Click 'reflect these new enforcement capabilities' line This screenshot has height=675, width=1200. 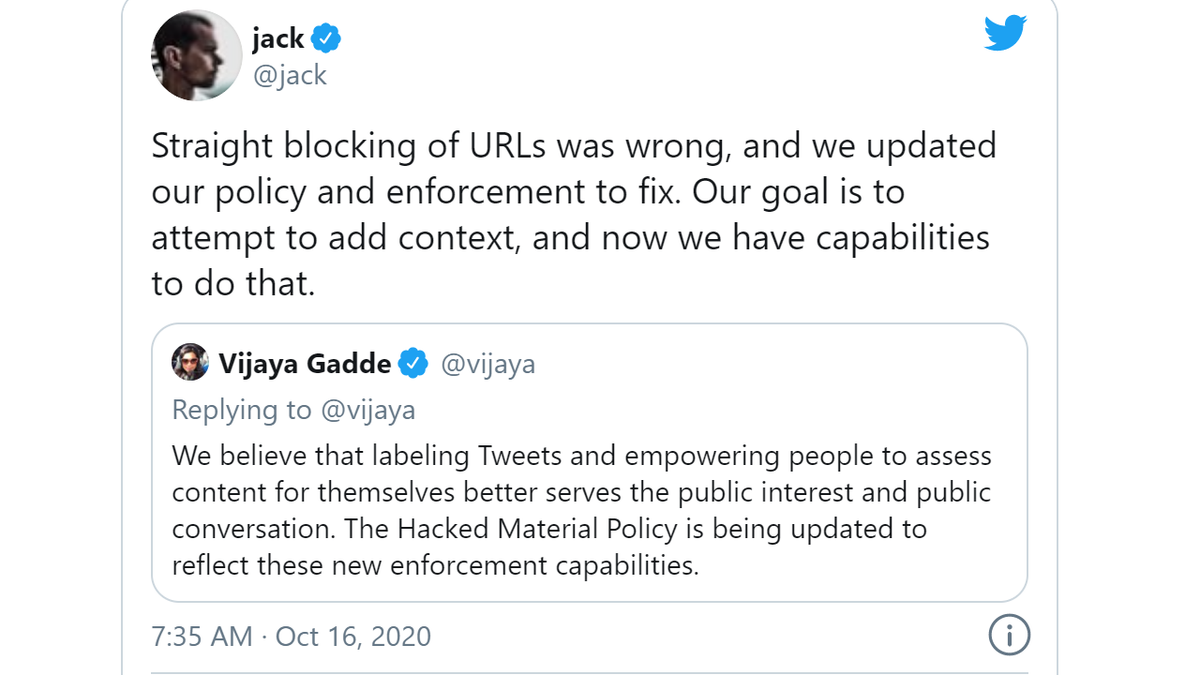[x=435, y=566]
